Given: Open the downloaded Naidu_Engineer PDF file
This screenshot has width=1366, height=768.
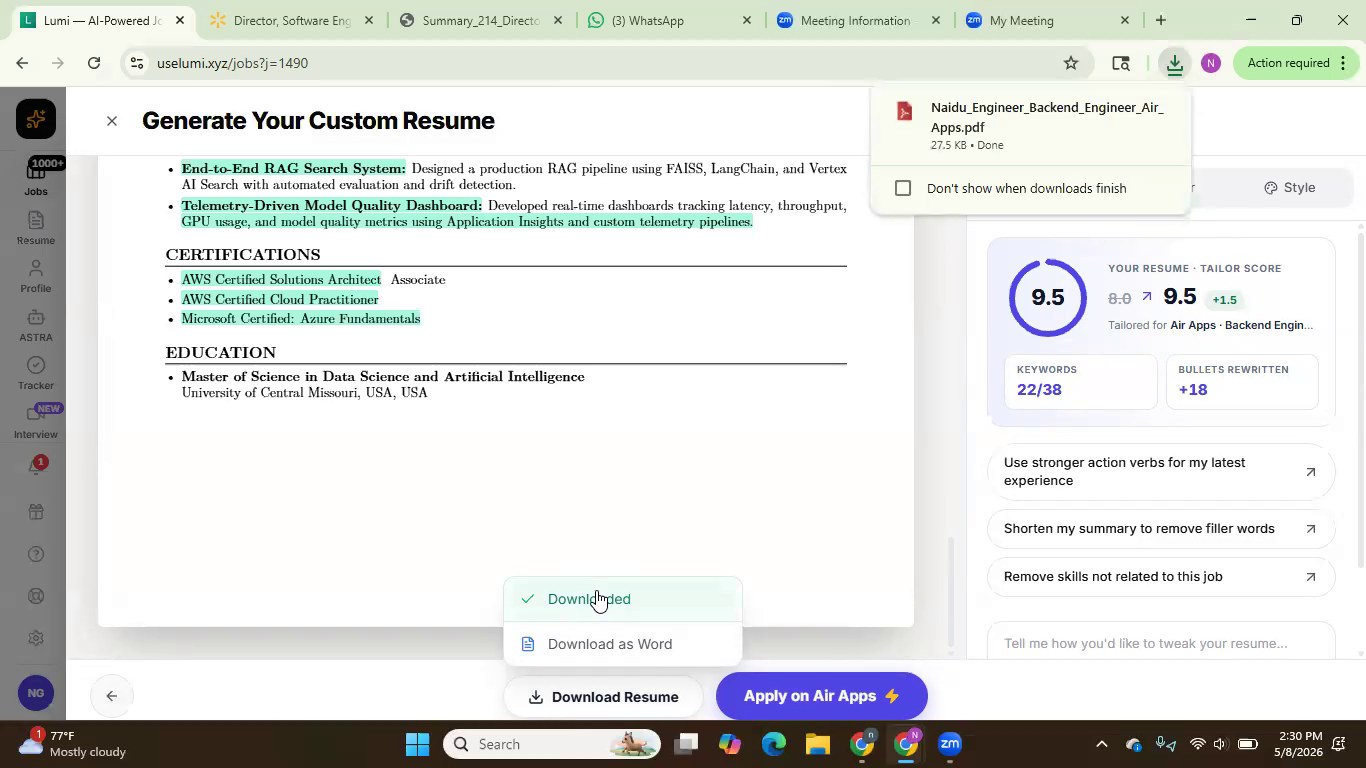Looking at the screenshot, I should pos(1030,124).
